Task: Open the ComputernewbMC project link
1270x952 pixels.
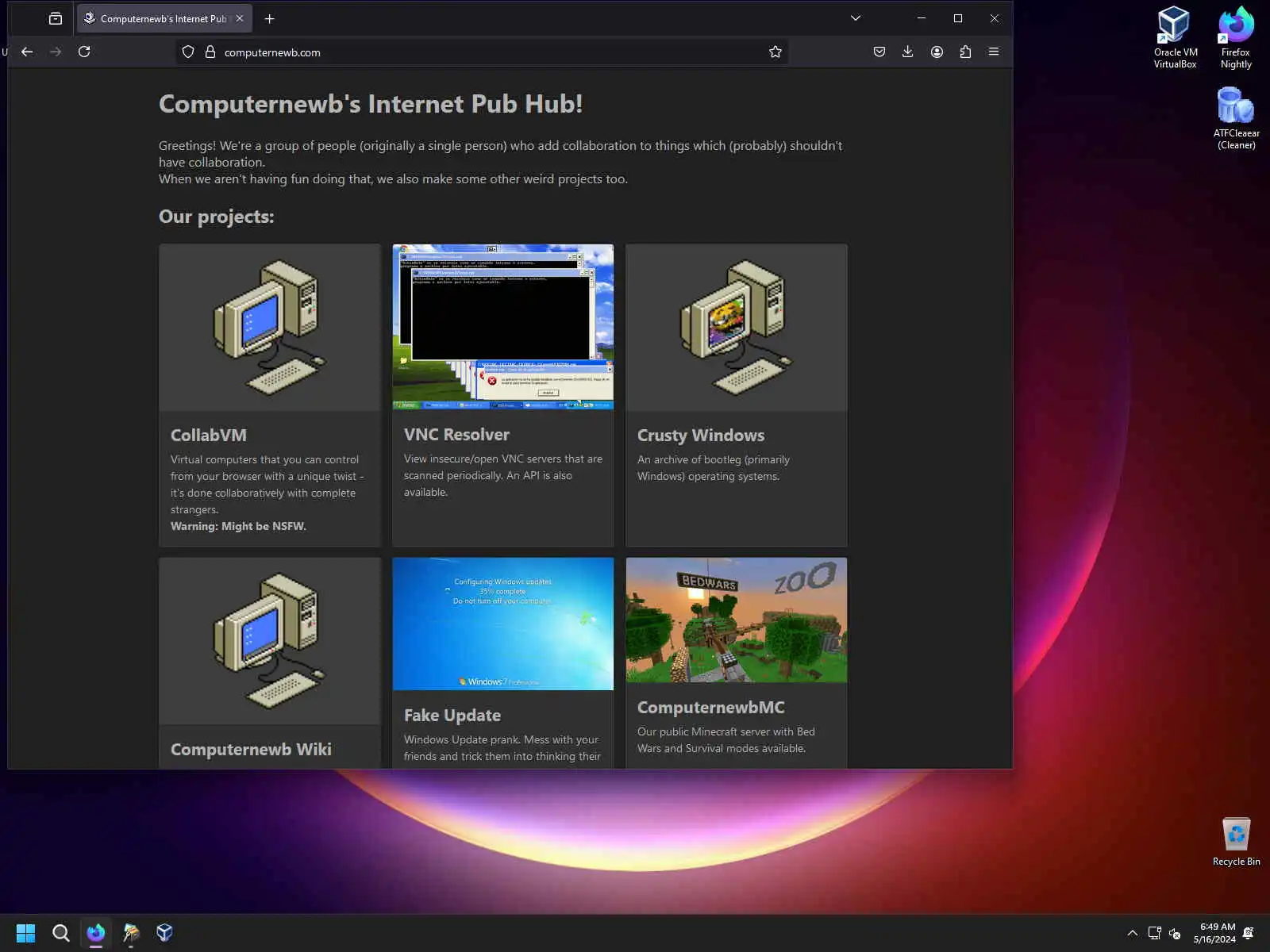Action: pos(711,707)
